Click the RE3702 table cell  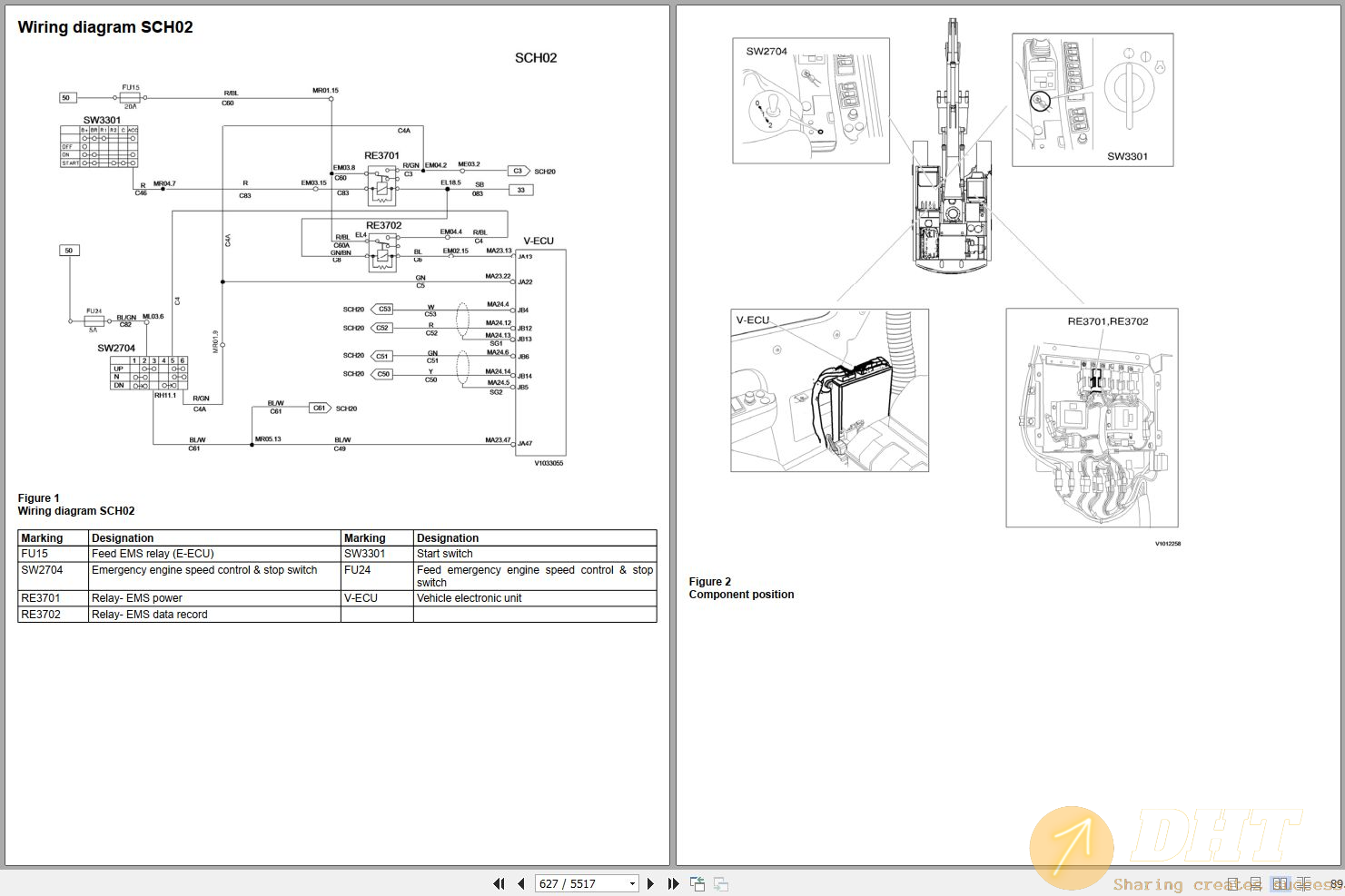click(53, 615)
